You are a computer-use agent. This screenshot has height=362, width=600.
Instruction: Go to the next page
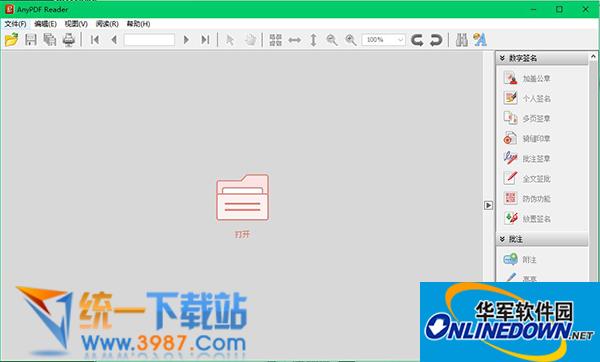click(186, 39)
